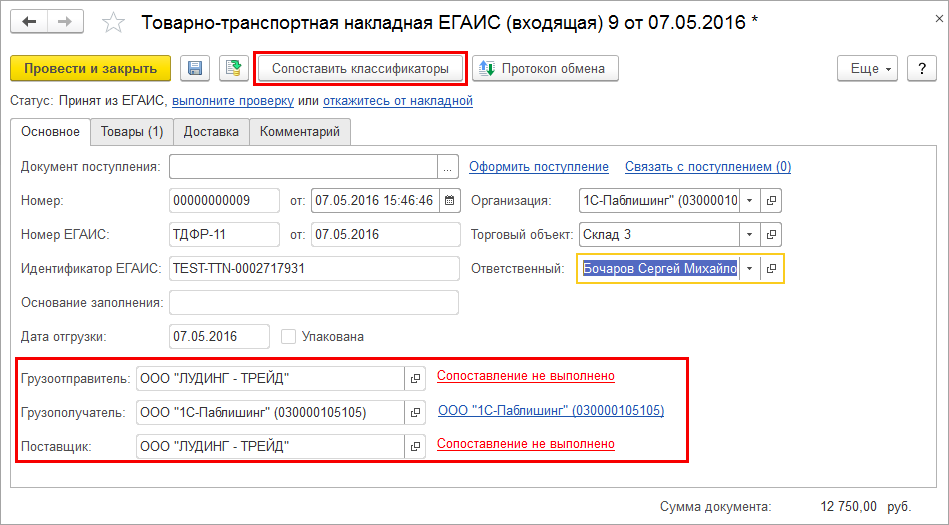The height and width of the screenshot is (525, 949).
Task: Toggle the Упакована checkbox
Action: [x=289, y=337]
